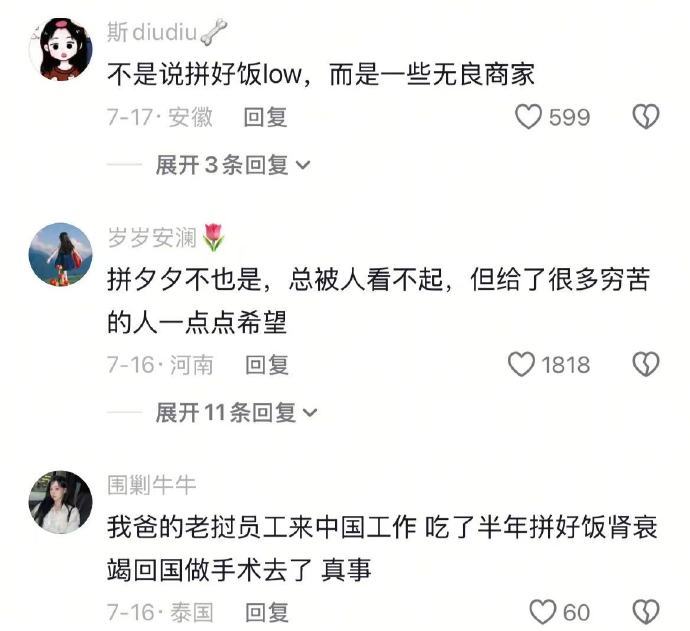The image size is (690, 631).
Task: Like the 岁岁安澜 comment with 1818 likes
Action: coord(521,364)
